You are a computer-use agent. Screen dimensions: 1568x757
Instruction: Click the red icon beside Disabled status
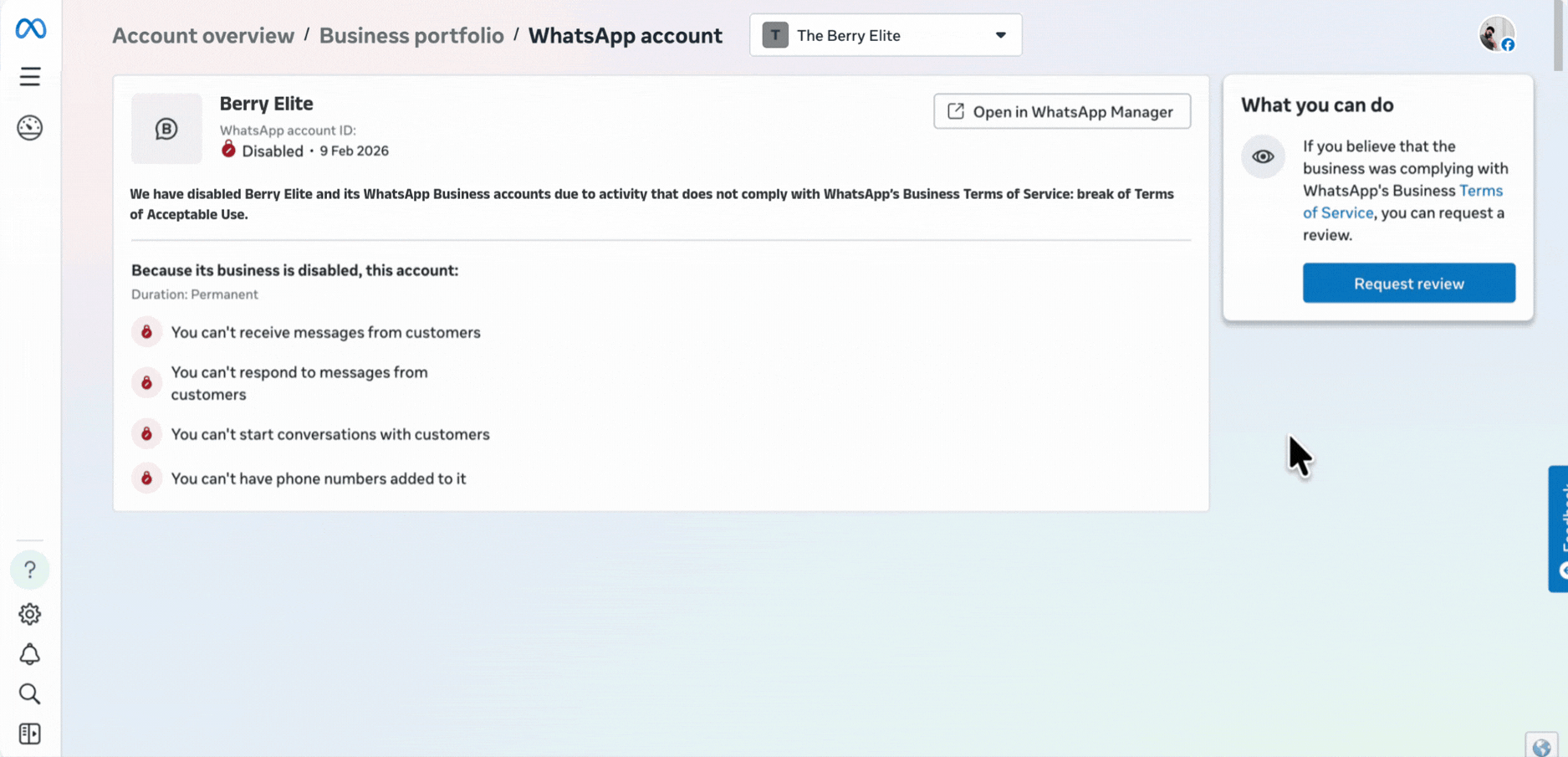coord(228,150)
